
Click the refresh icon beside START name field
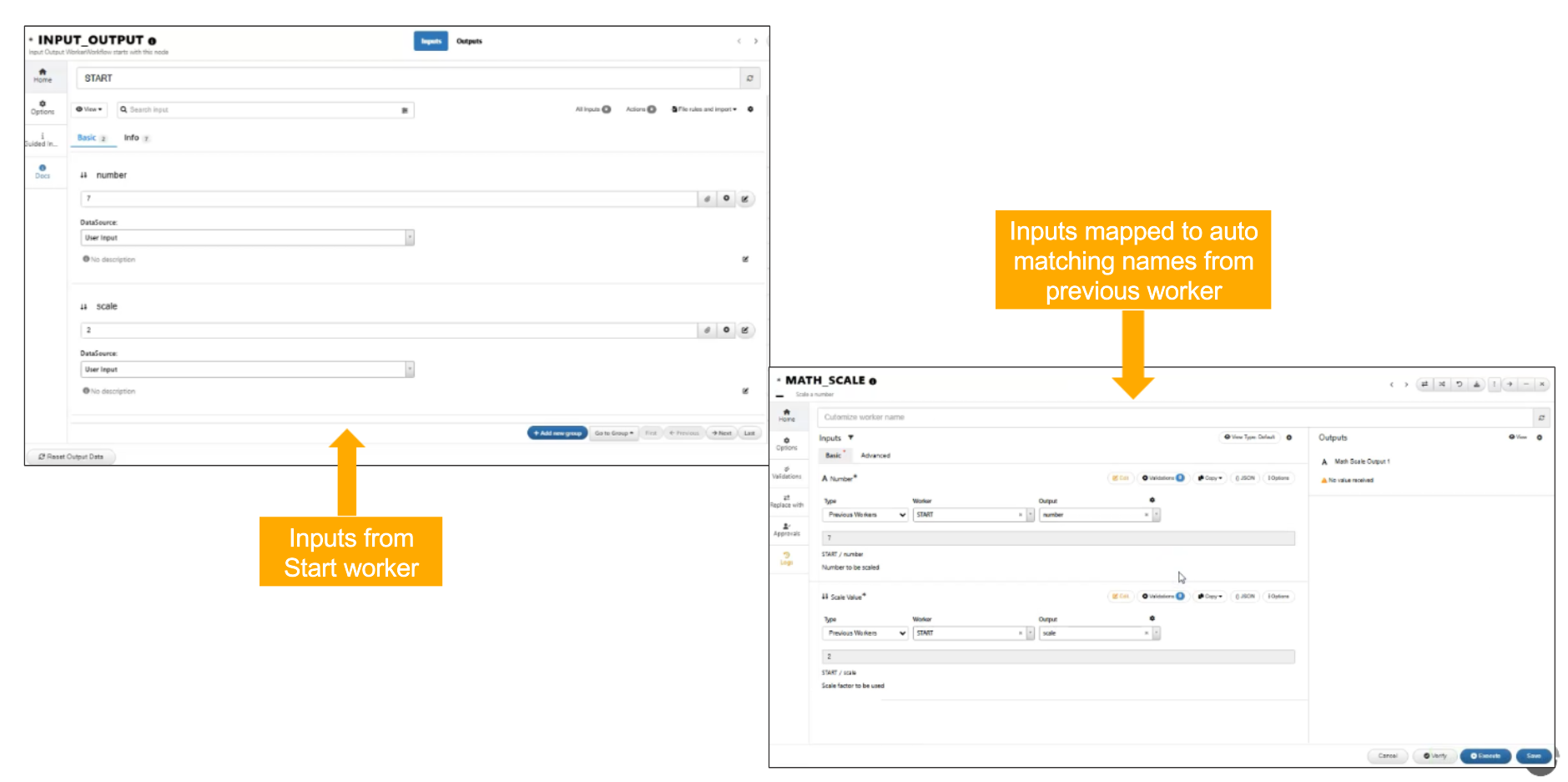point(749,78)
